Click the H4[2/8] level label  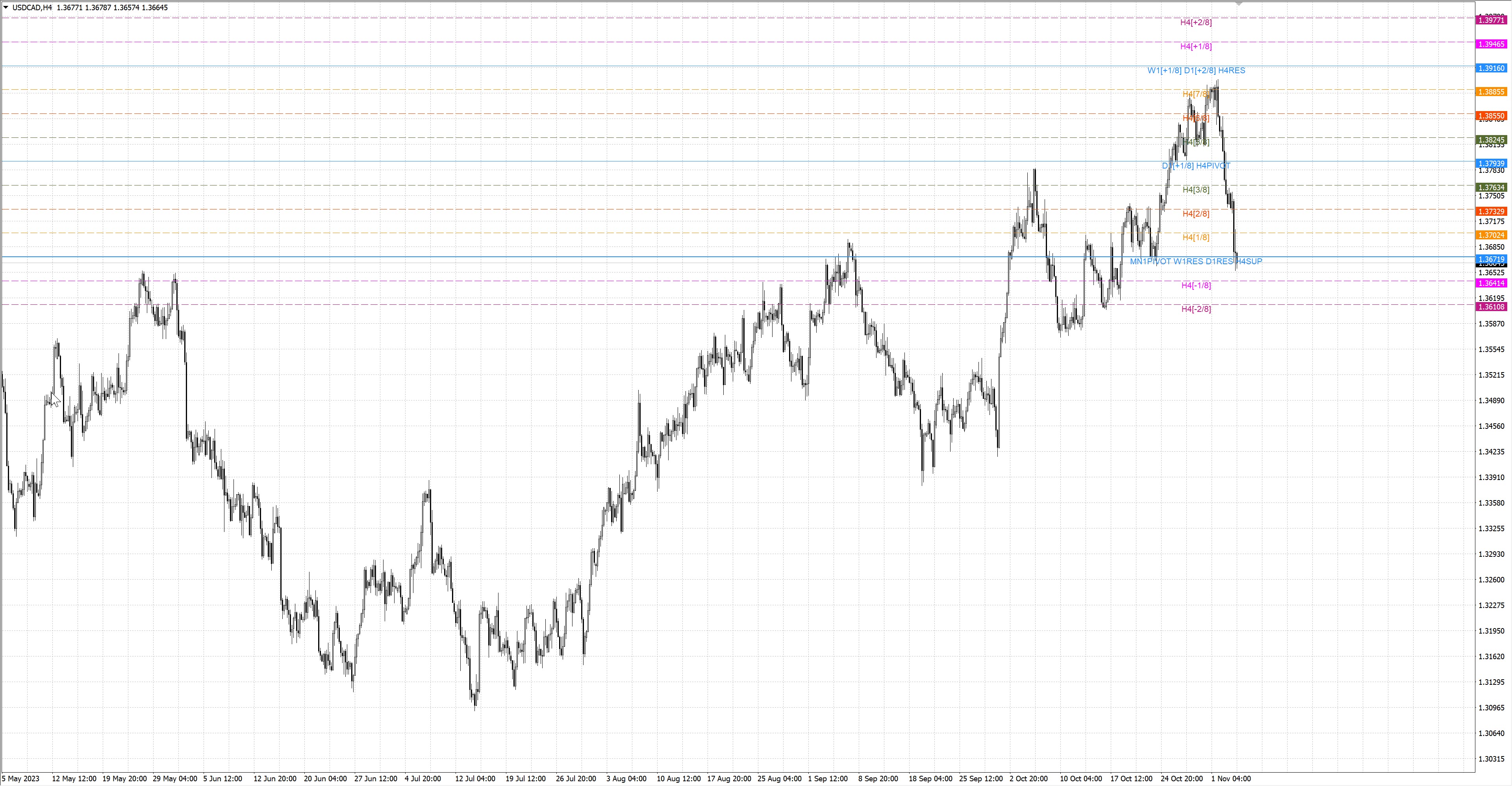pyautogui.click(x=1196, y=214)
